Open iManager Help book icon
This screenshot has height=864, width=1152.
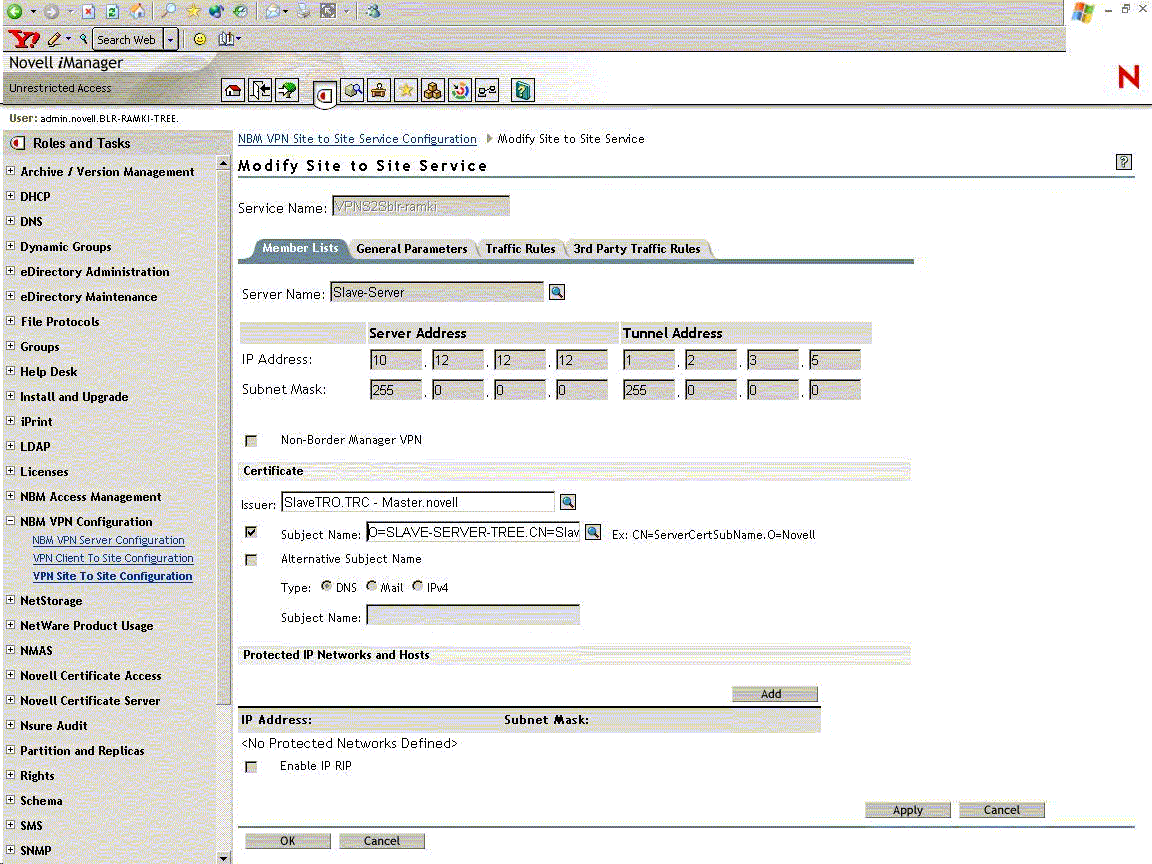[x=522, y=90]
